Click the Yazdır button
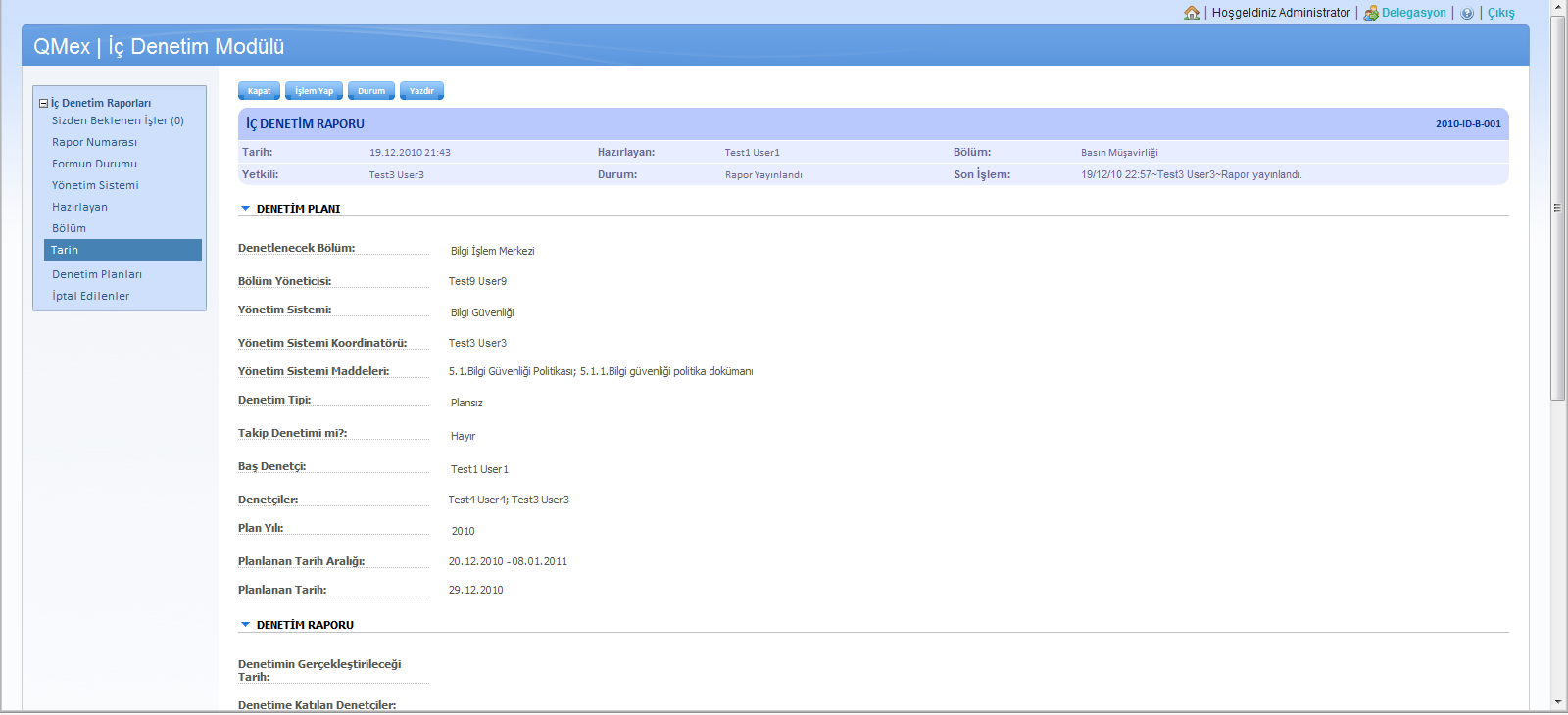1568x715 pixels. [x=421, y=91]
